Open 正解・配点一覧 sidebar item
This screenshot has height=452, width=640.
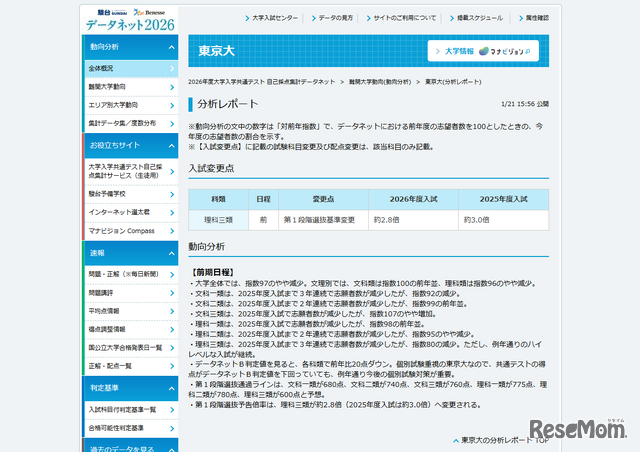pyautogui.click(x=131, y=366)
